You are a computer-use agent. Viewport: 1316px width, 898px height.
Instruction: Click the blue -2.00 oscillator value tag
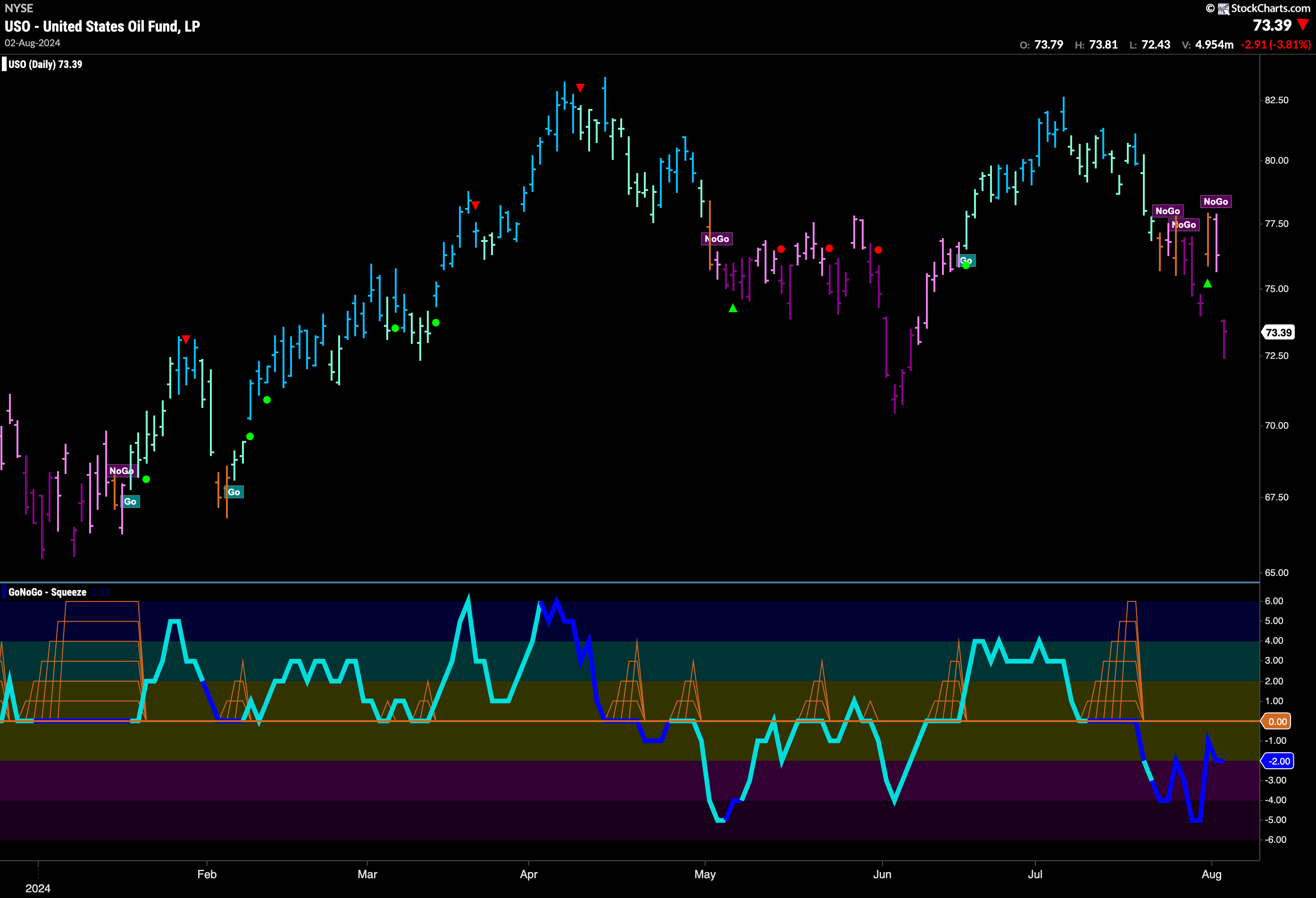tap(1277, 761)
